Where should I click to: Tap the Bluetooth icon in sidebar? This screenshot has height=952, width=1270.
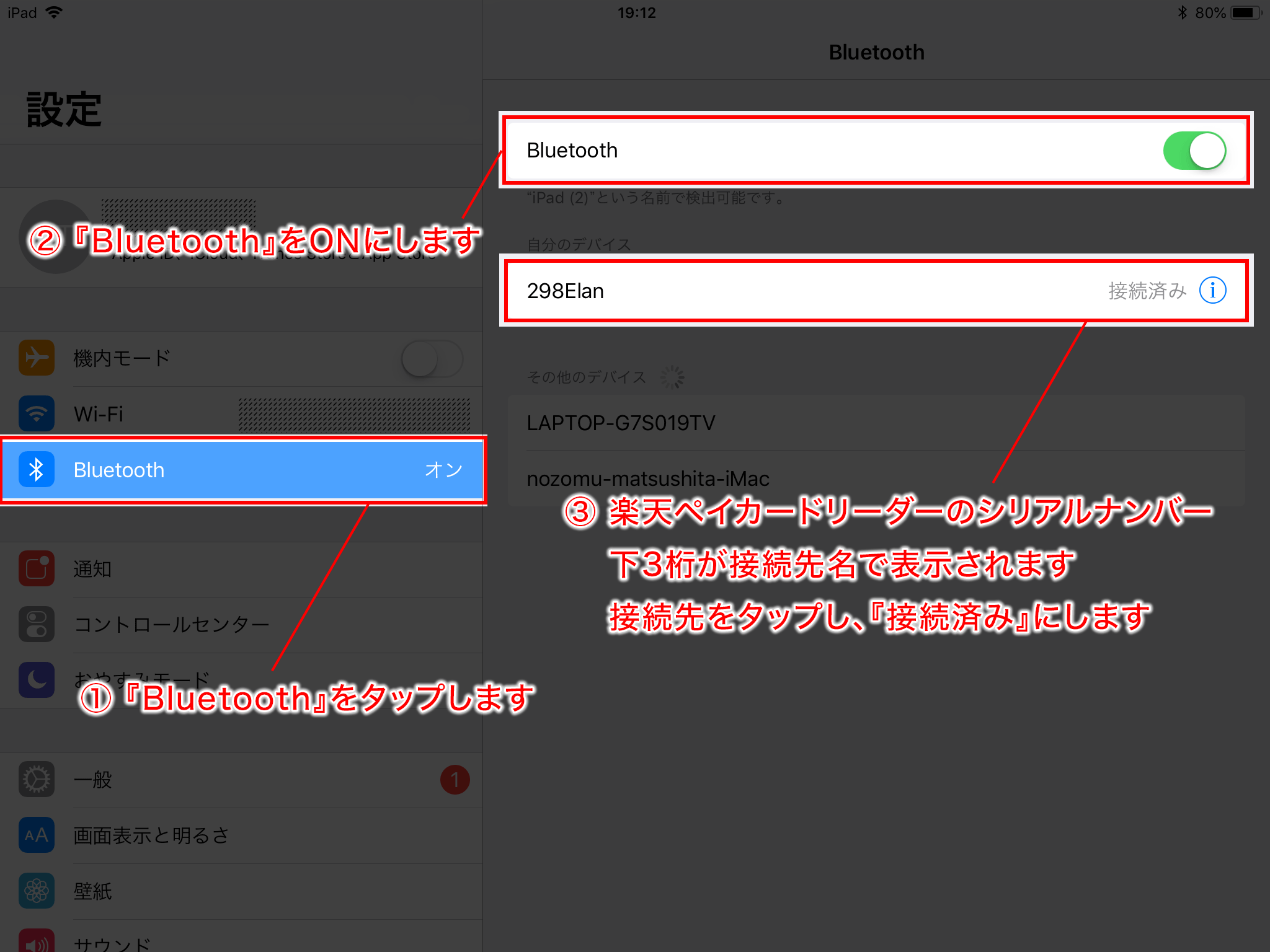click(37, 470)
